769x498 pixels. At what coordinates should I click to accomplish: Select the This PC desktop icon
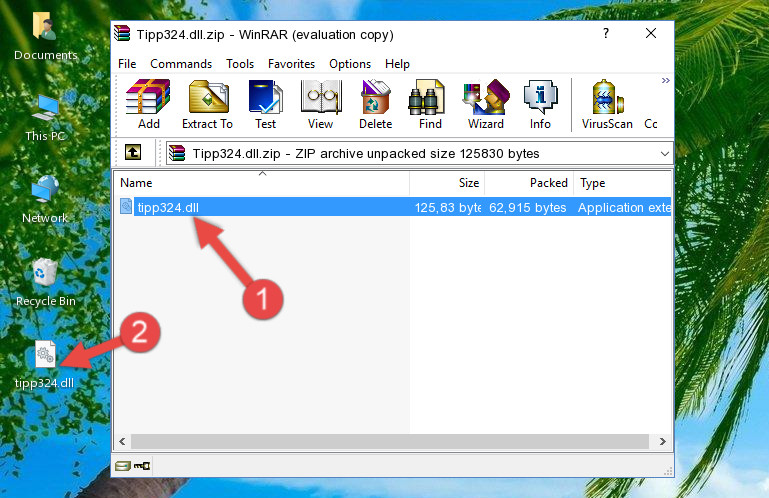(45, 118)
